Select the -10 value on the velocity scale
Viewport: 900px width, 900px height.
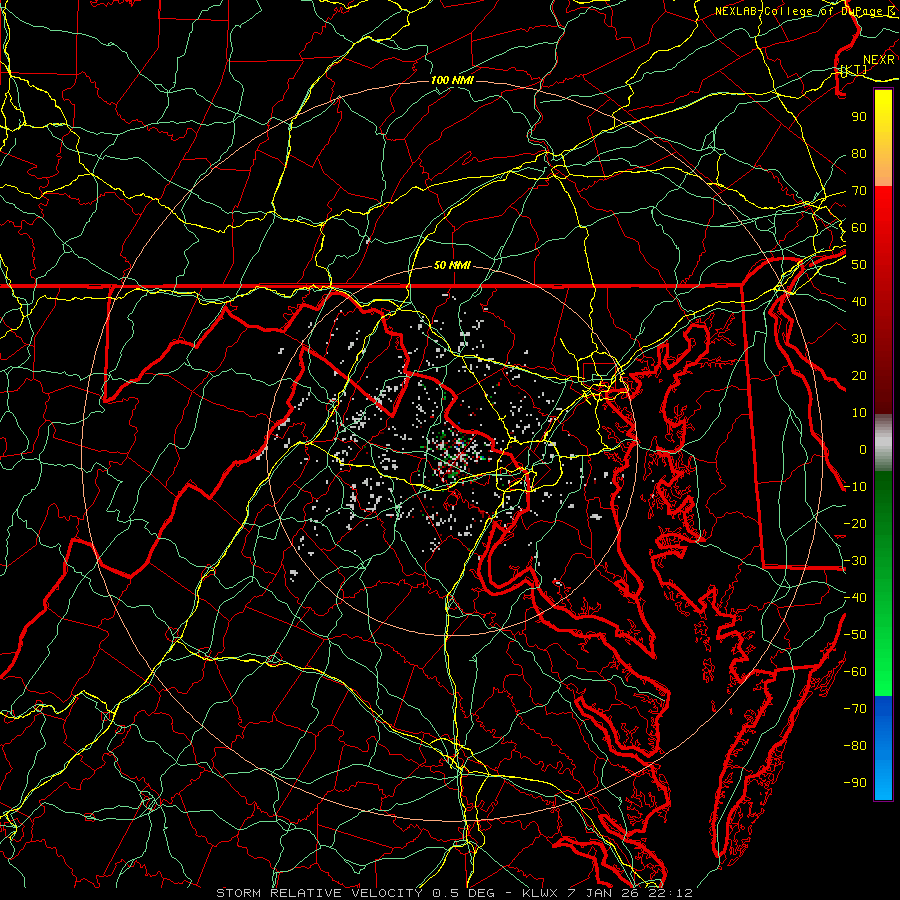[x=855, y=487]
